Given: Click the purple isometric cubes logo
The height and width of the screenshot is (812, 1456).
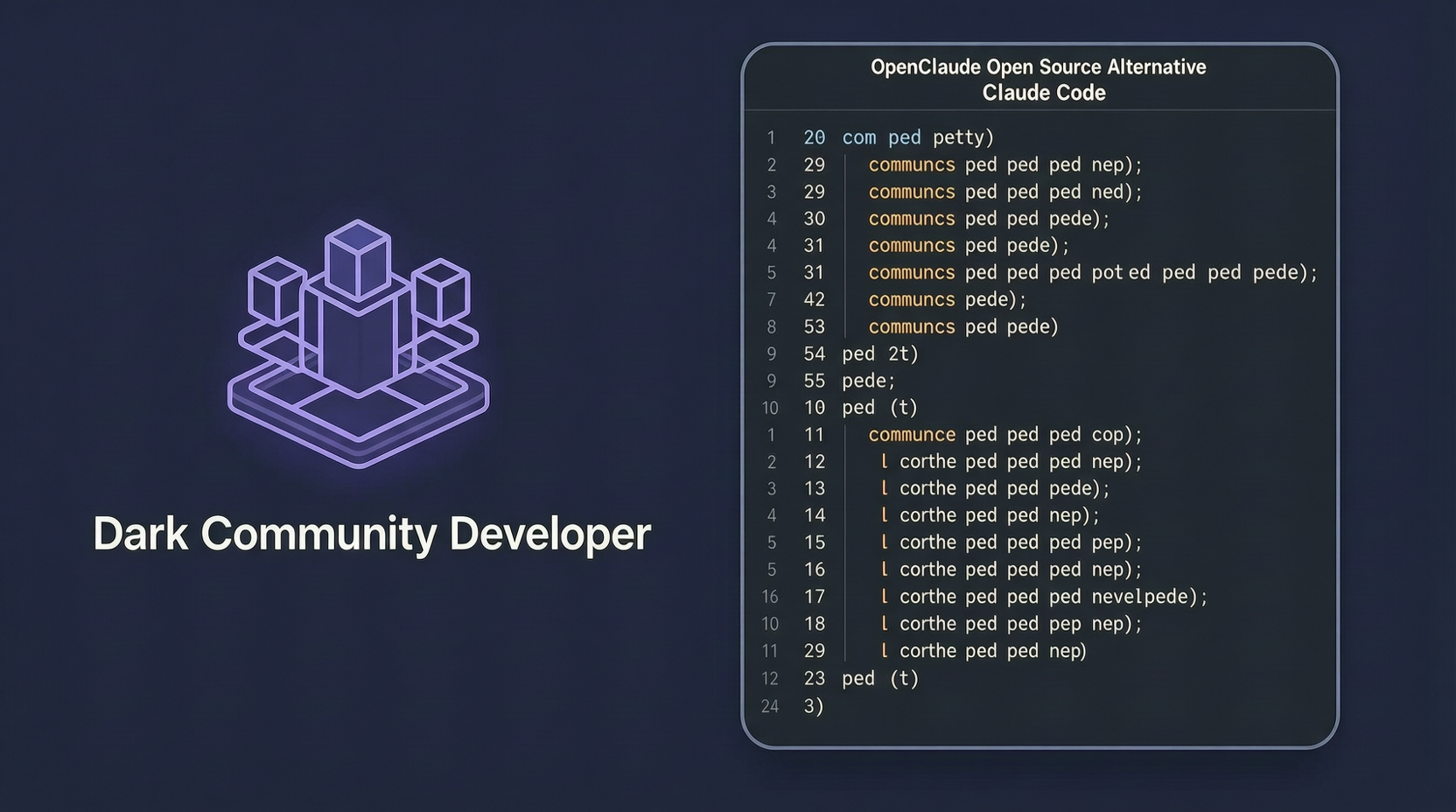Looking at the screenshot, I should tap(359, 343).
